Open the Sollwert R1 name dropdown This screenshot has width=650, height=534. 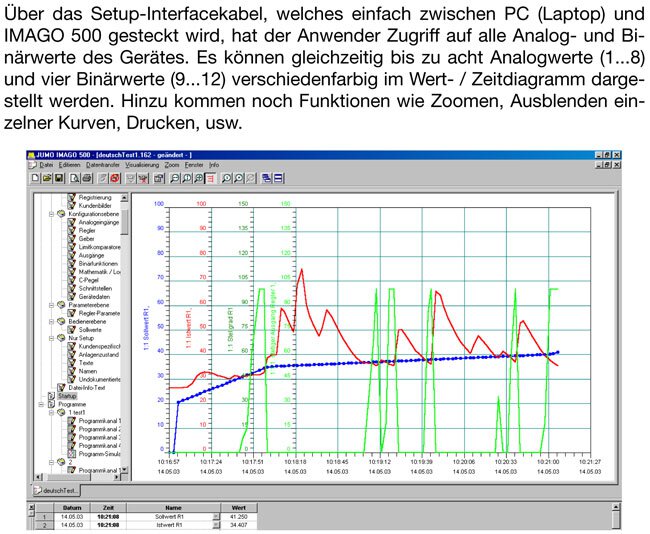click(x=216, y=516)
